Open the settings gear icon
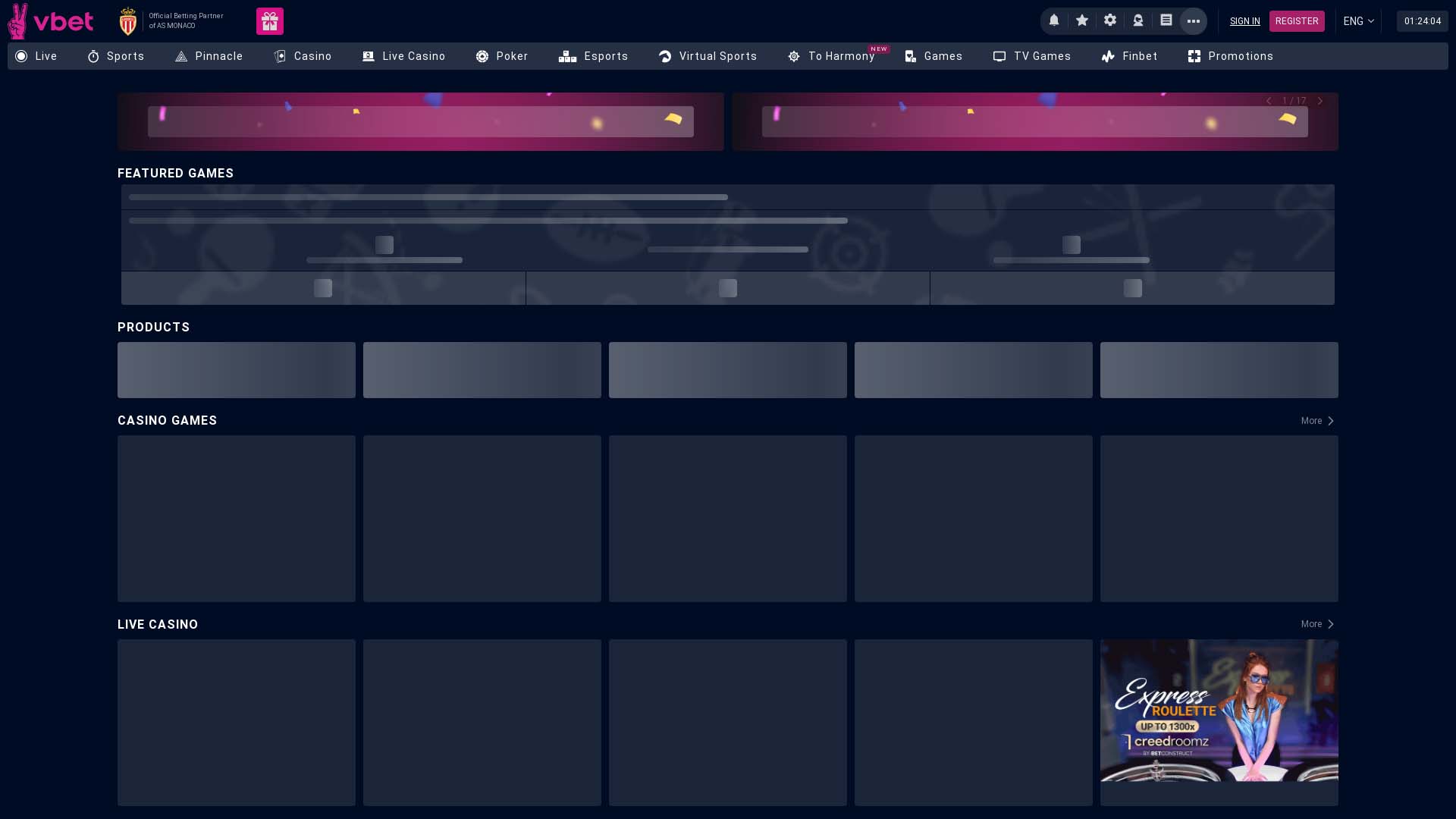The height and width of the screenshot is (819, 1456). (1109, 20)
